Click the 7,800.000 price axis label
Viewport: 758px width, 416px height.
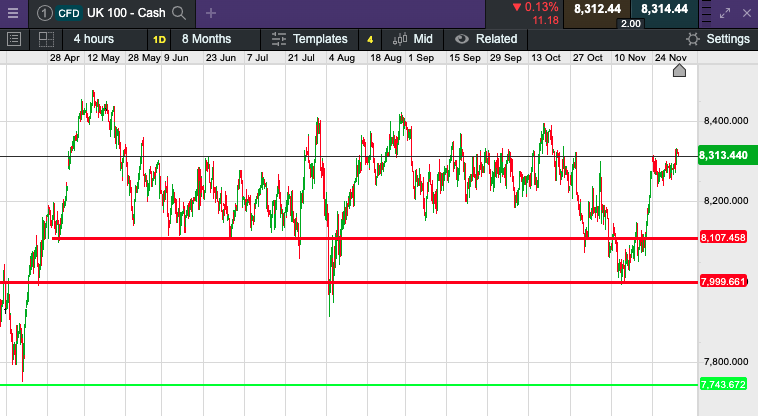tap(726, 362)
